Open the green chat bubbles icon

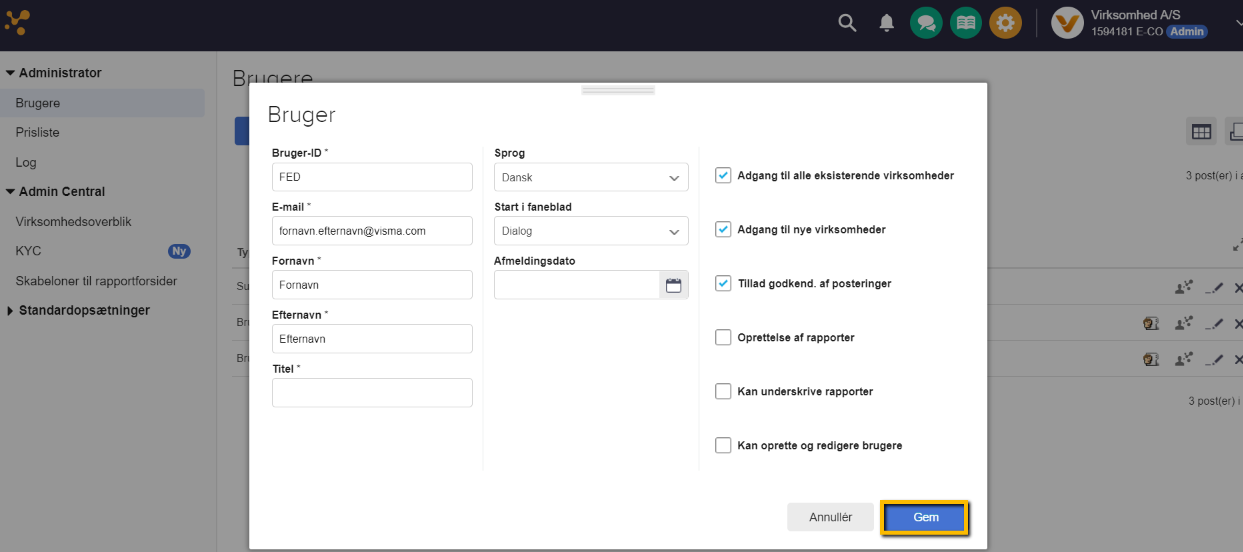[926, 23]
